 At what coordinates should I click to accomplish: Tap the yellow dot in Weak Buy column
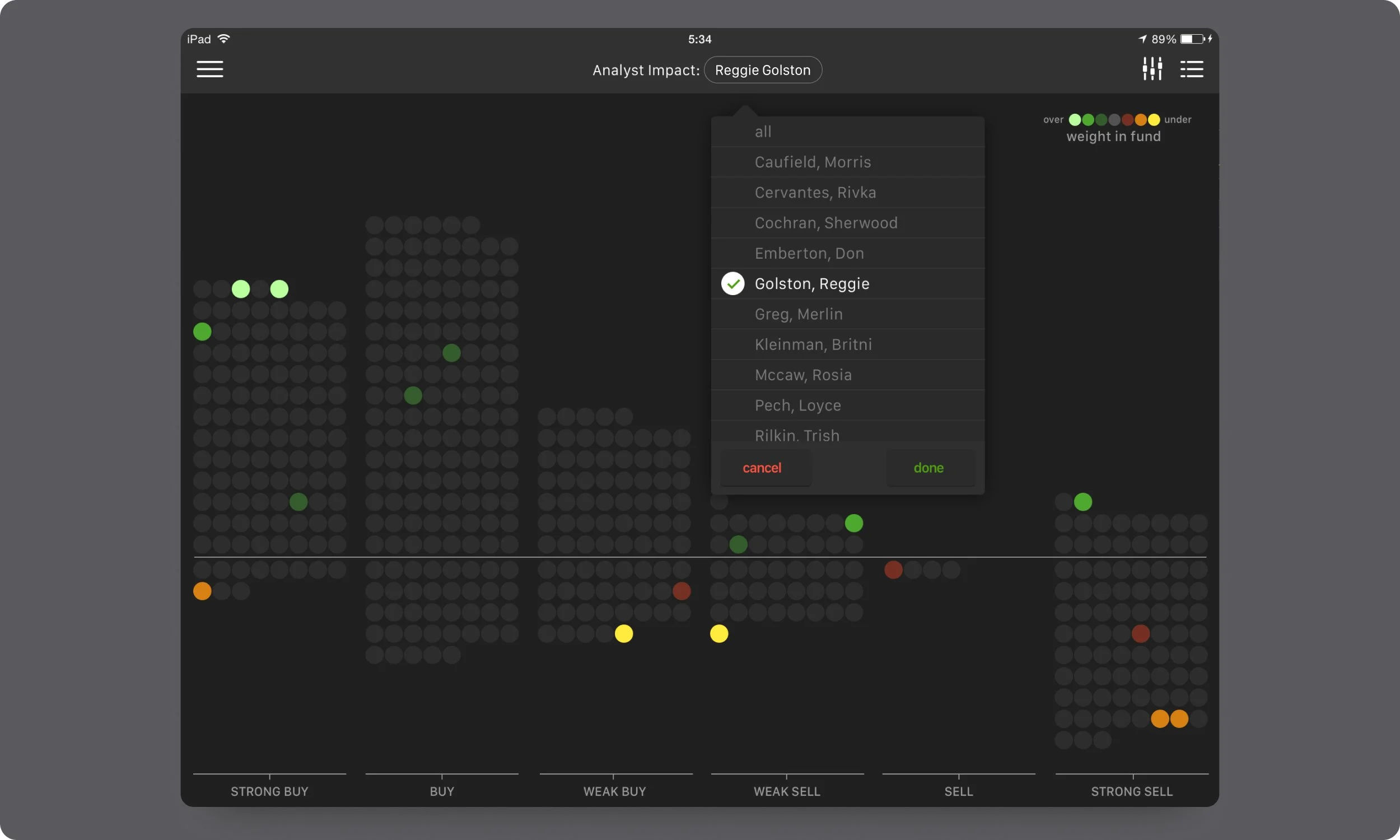(624, 633)
